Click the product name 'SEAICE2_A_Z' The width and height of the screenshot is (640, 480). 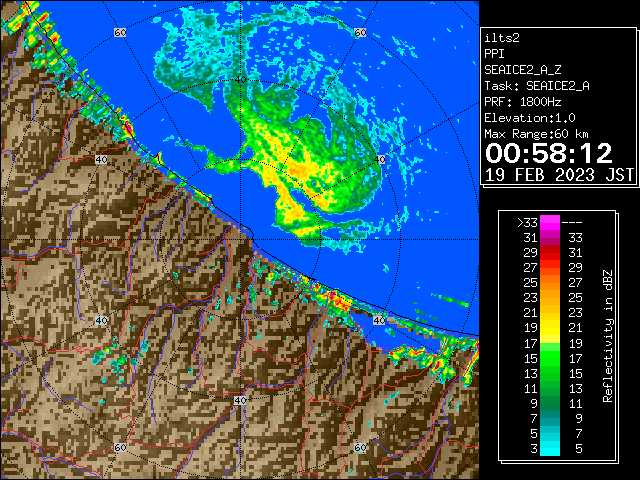(522, 70)
